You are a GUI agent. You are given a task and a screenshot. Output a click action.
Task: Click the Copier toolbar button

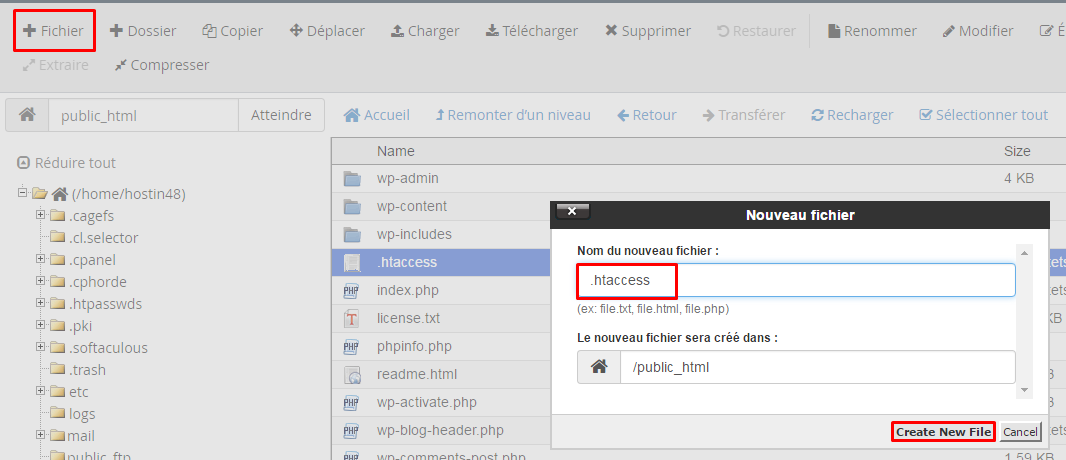pos(233,31)
